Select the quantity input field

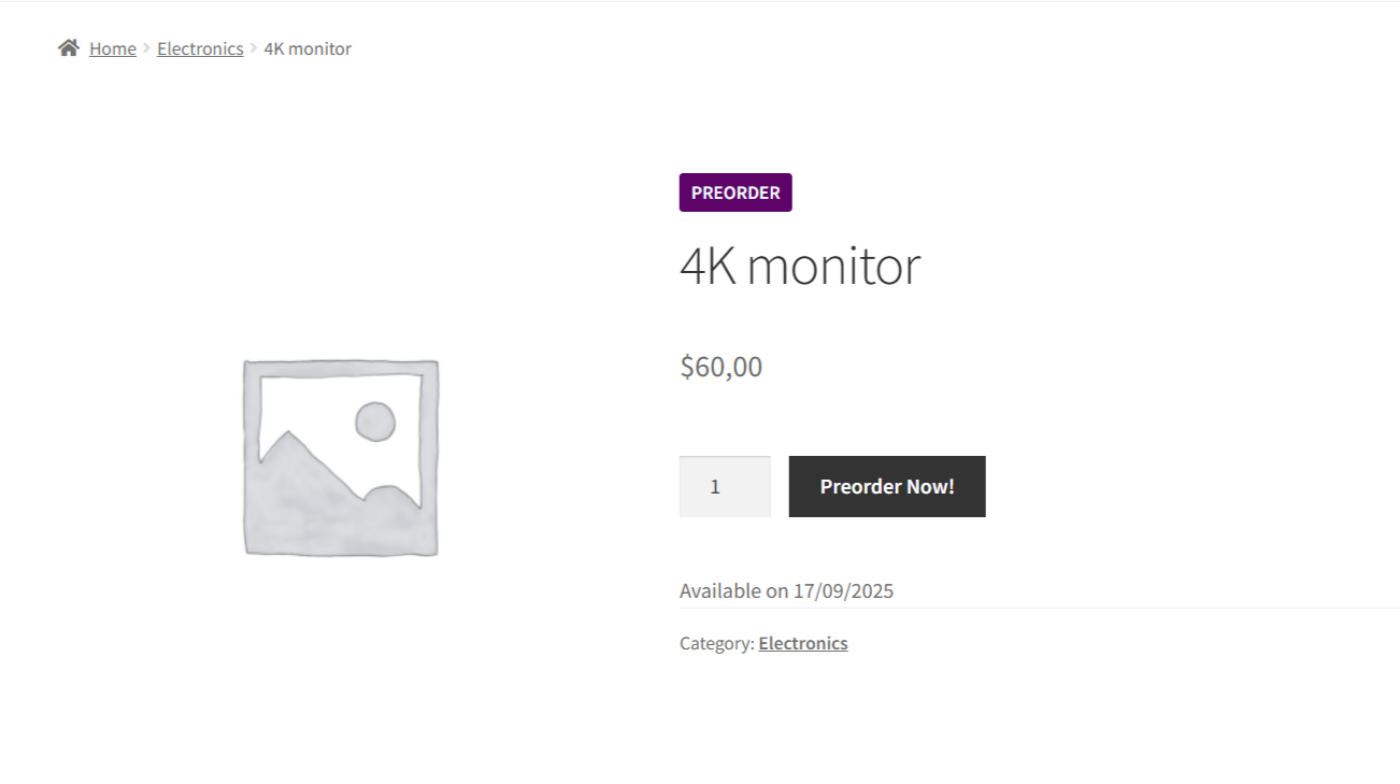click(724, 486)
